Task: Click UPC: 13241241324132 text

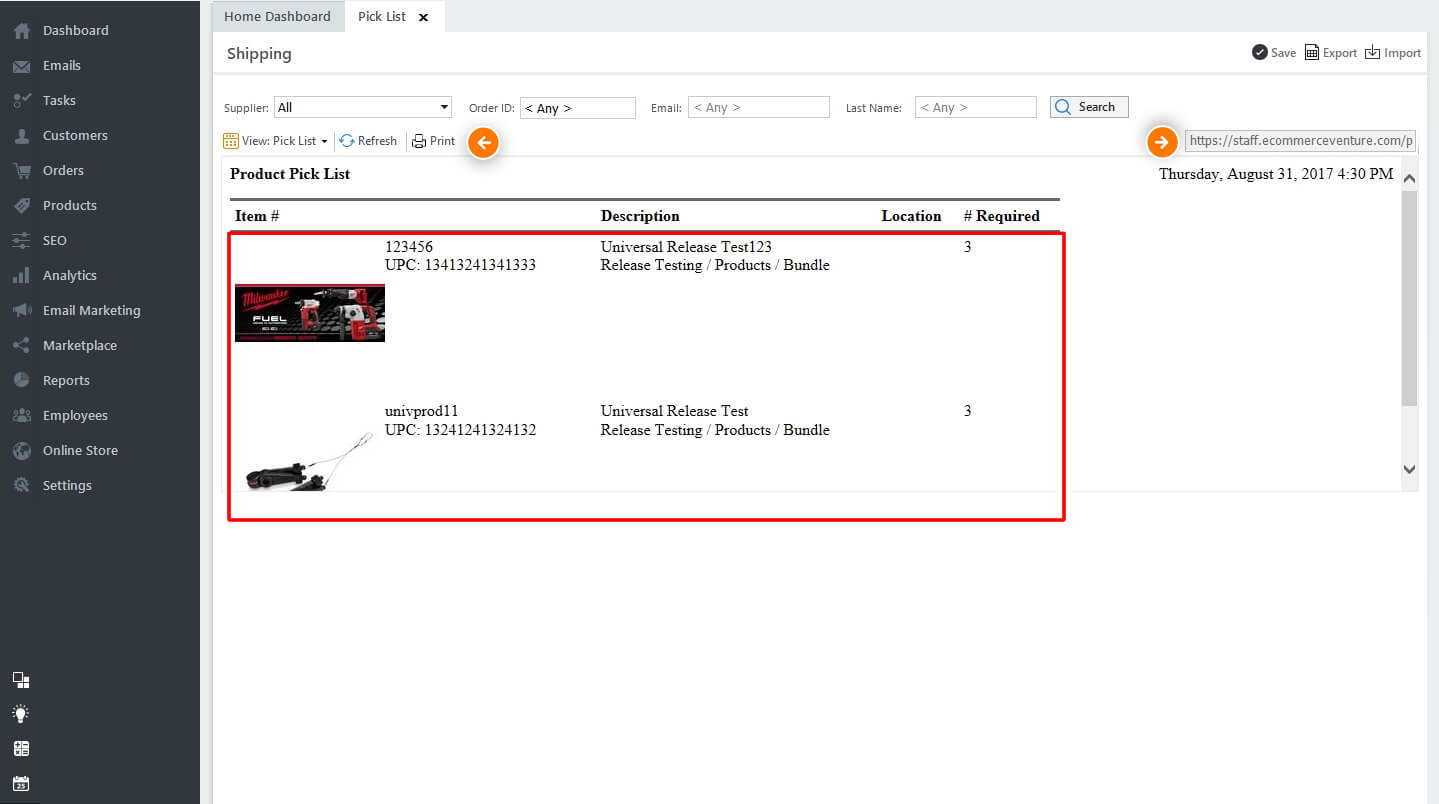Action: pyautogui.click(x=460, y=431)
